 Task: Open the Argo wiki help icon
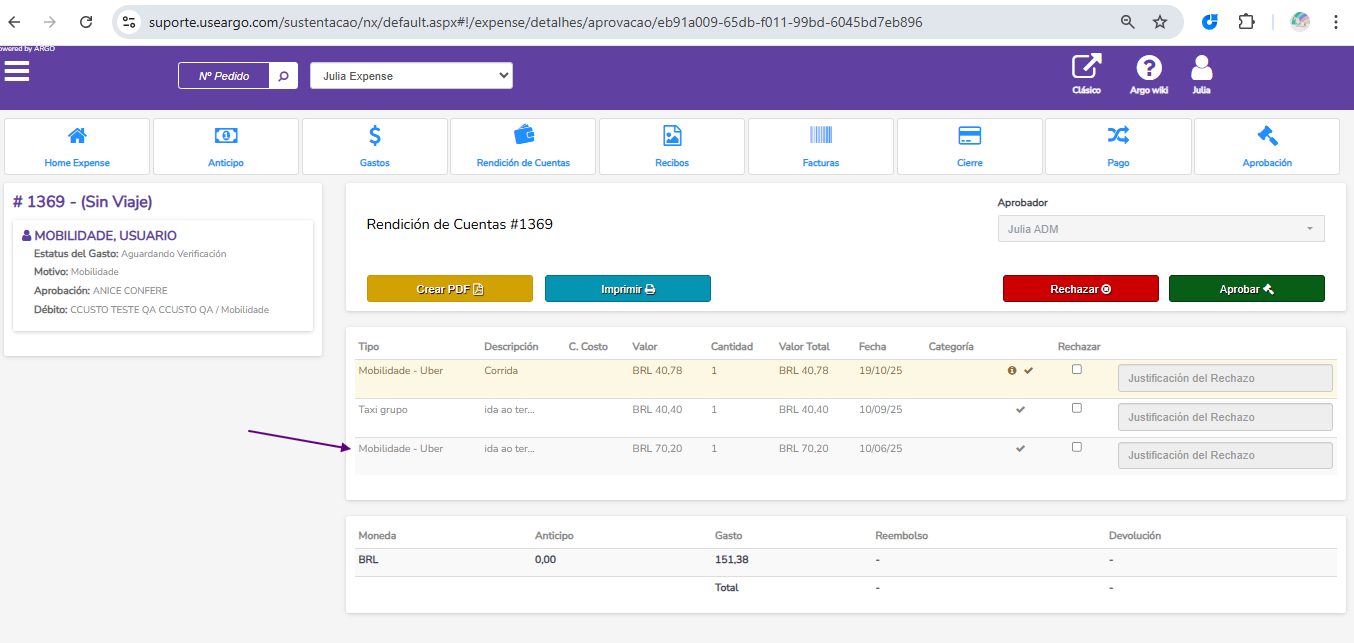pyautogui.click(x=1149, y=68)
